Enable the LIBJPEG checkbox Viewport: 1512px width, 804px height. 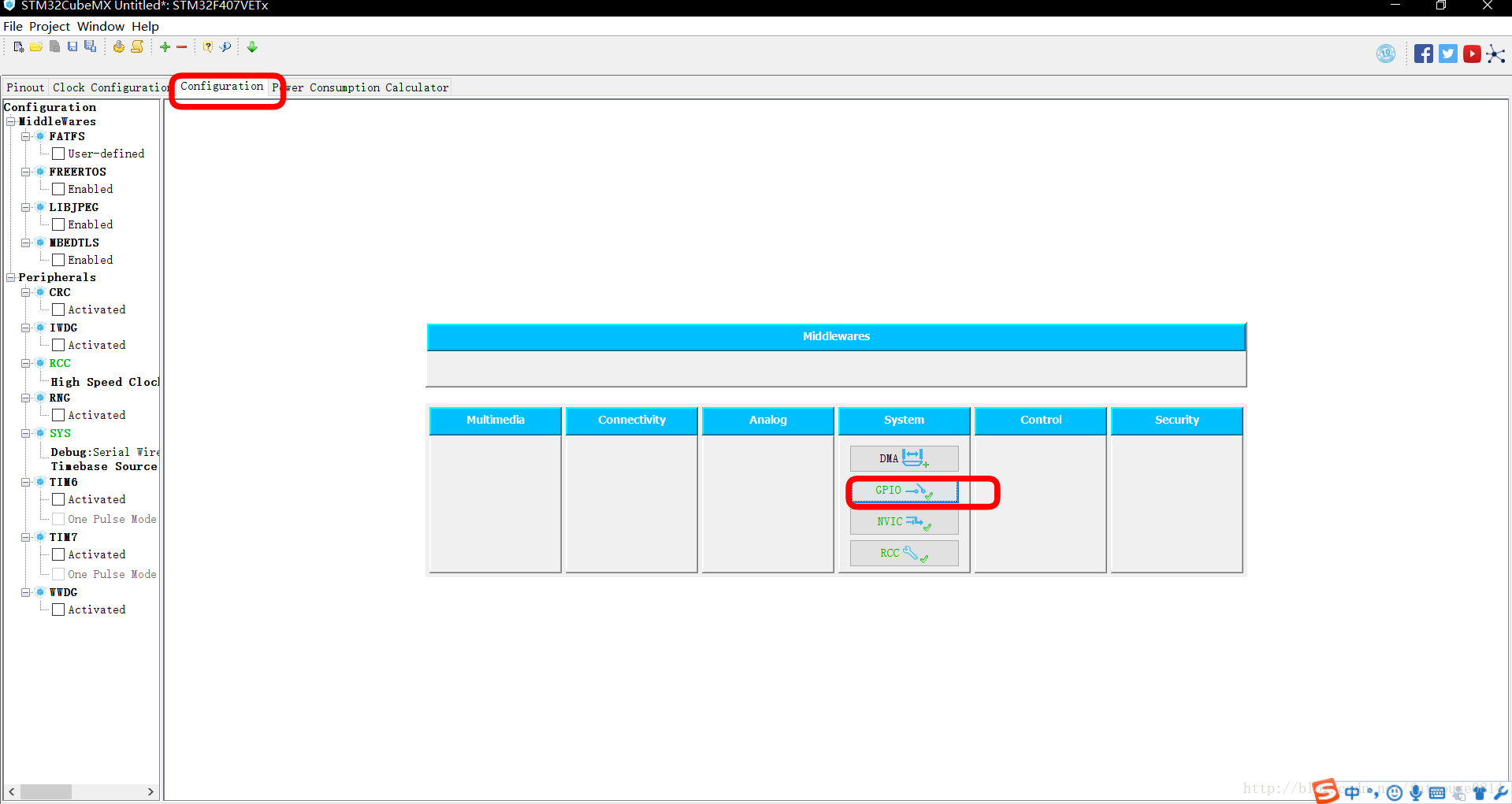tap(58, 224)
